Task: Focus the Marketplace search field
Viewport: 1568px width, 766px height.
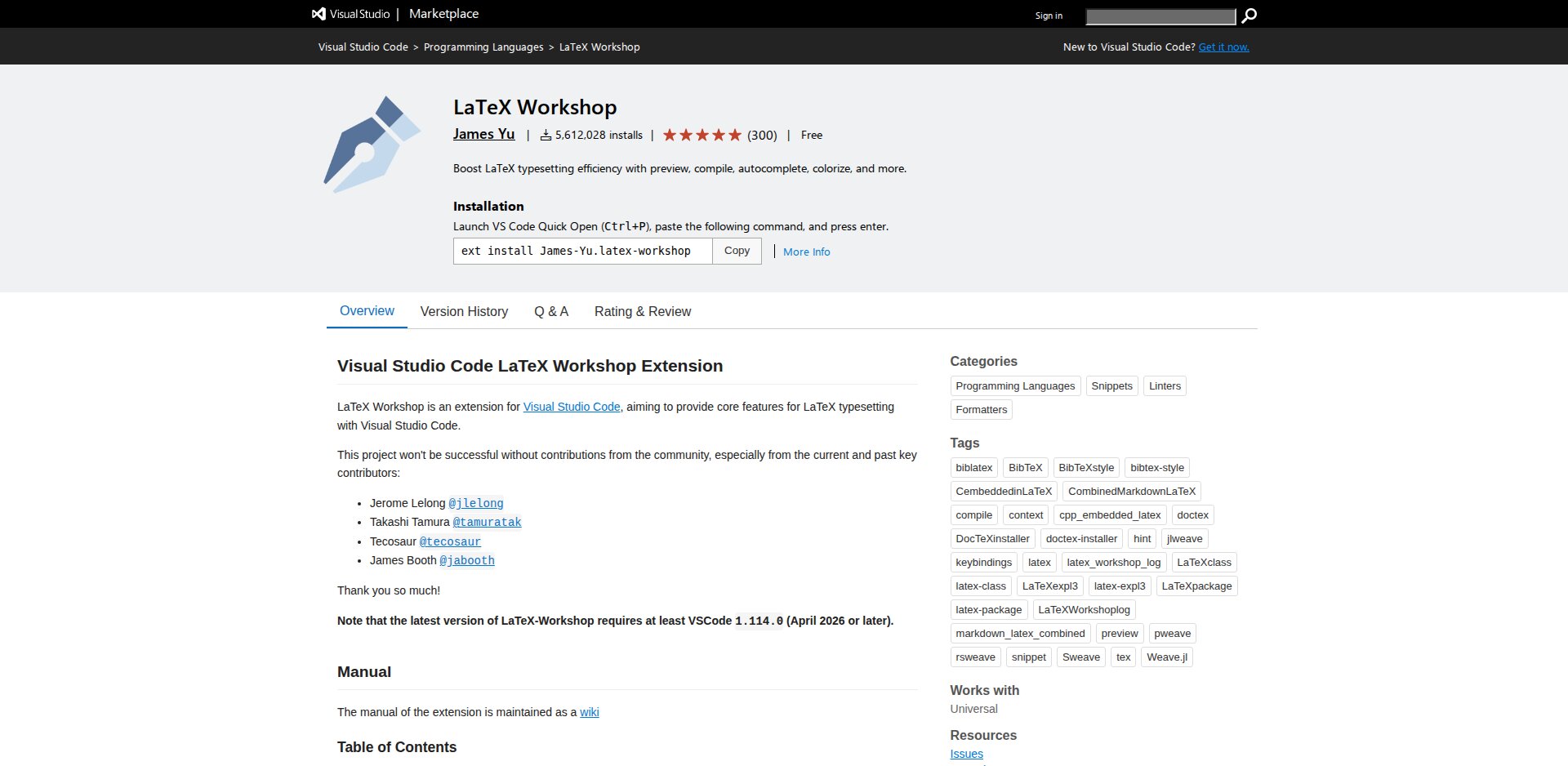Action: 1160,16
